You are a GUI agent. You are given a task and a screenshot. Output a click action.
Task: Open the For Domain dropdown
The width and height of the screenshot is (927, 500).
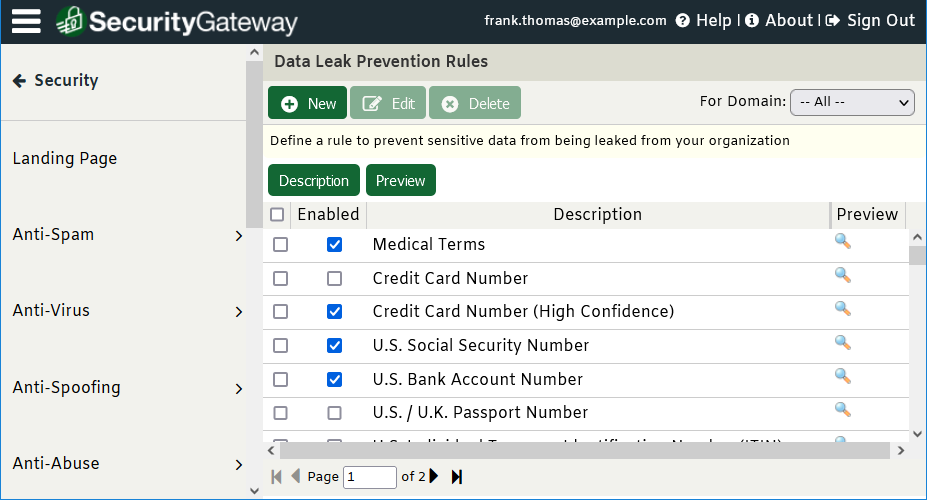(852, 102)
